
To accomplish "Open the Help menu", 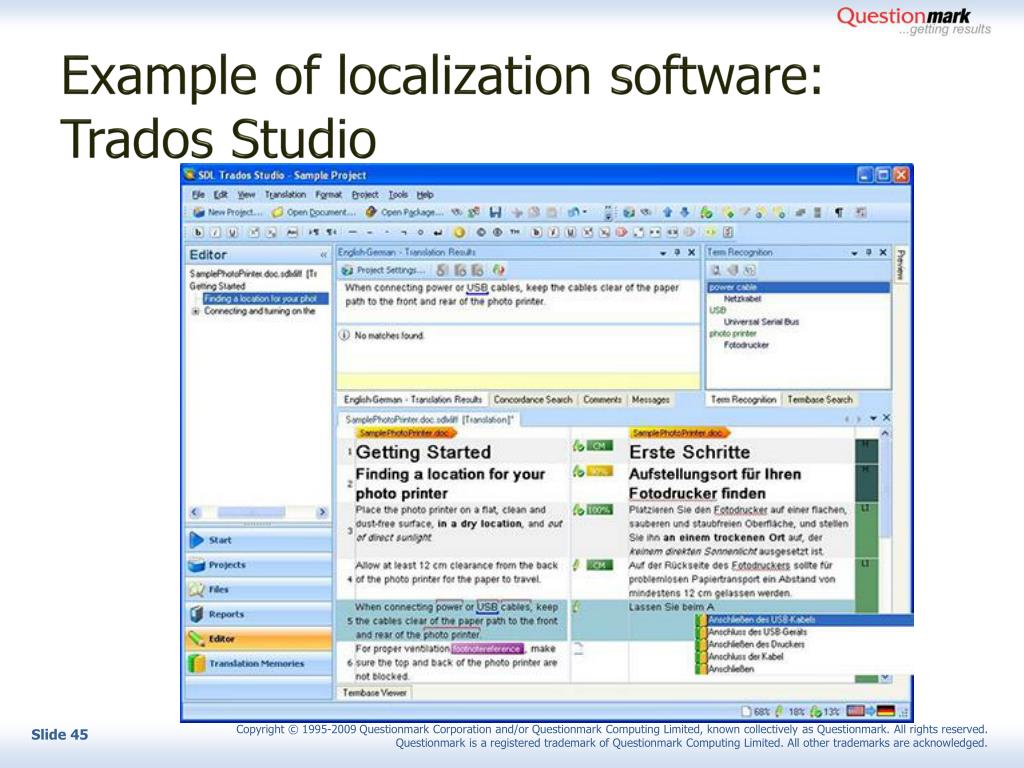I will (425, 195).
